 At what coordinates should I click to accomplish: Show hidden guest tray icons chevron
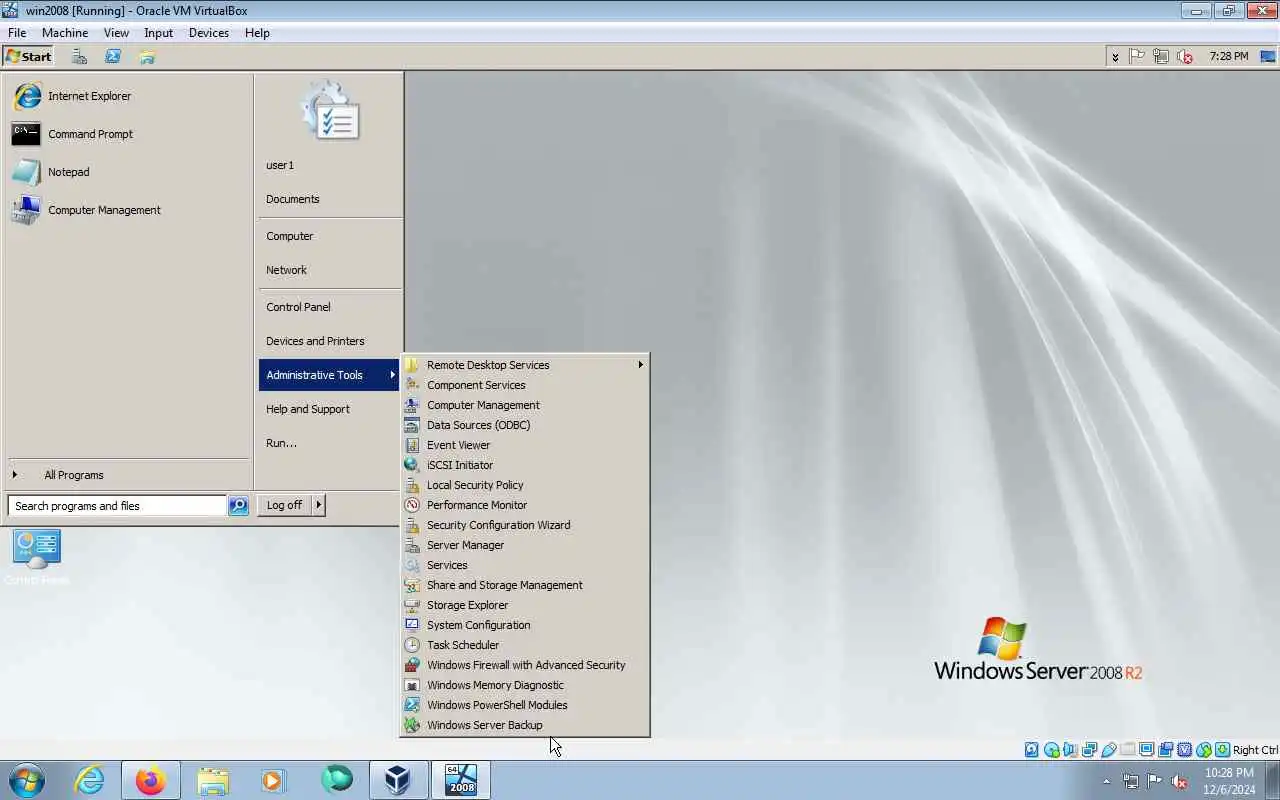(1115, 57)
